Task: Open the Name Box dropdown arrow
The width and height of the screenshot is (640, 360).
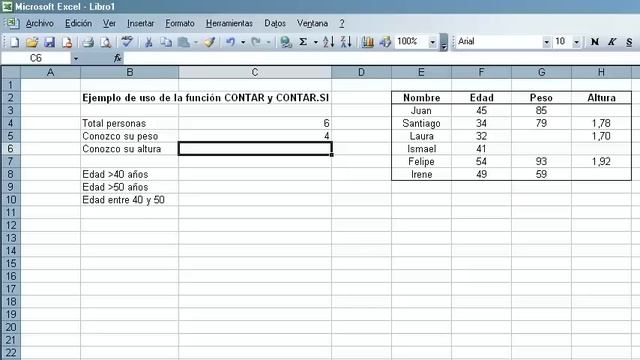Action: [x=76, y=59]
